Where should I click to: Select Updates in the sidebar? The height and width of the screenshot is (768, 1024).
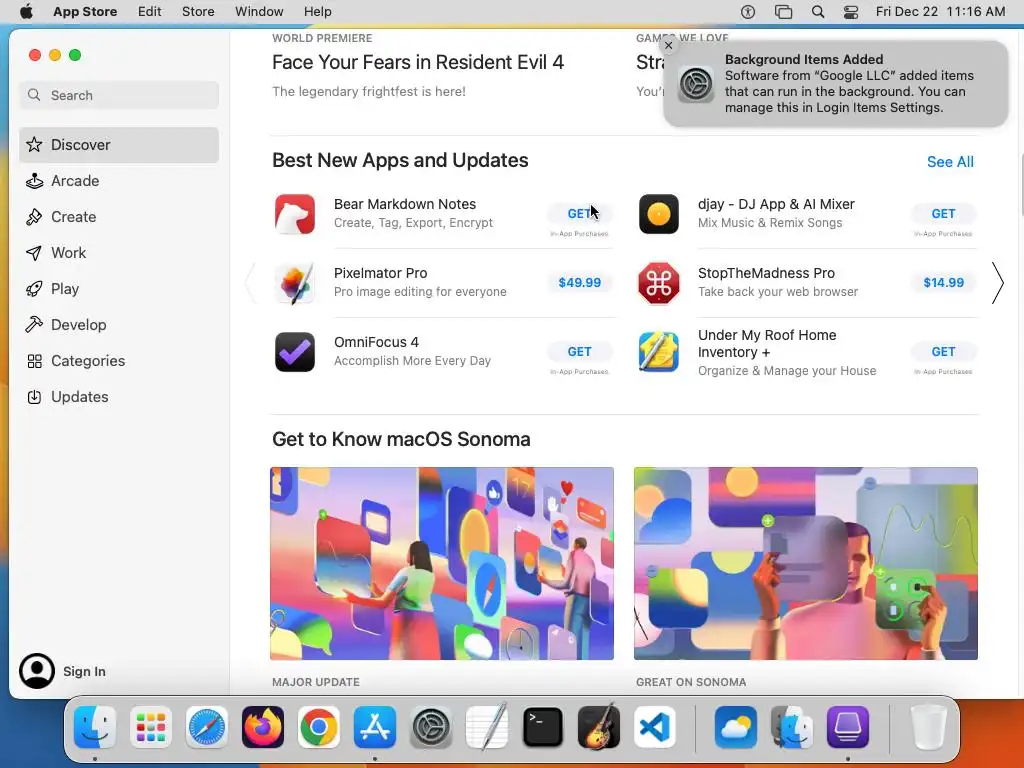point(119,396)
